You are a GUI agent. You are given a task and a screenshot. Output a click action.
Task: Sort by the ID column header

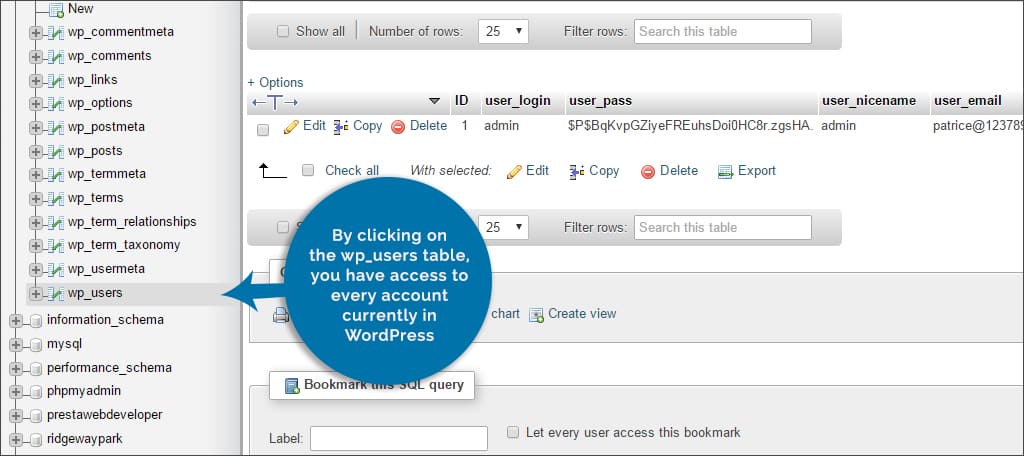coord(462,101)
